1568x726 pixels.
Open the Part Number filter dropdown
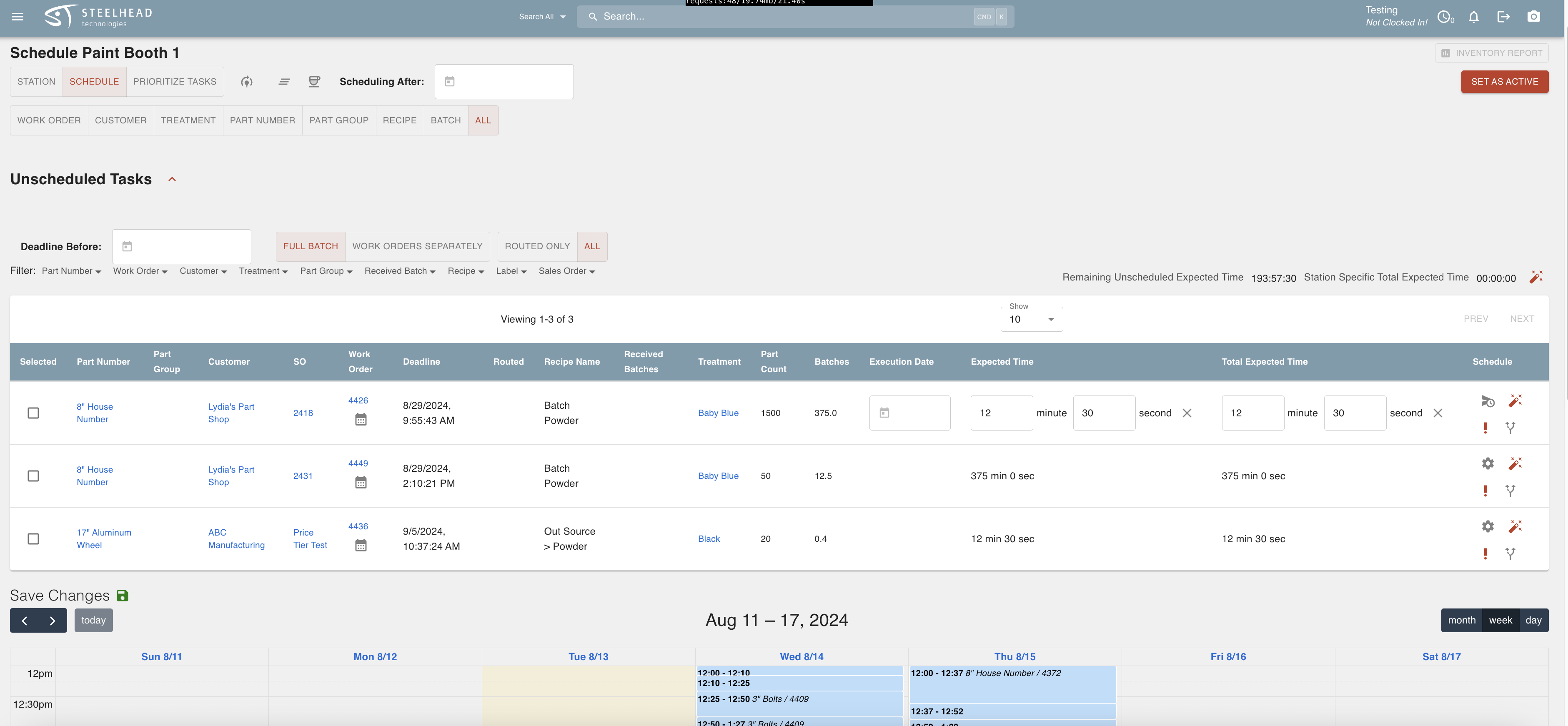[x=71, y=271]
